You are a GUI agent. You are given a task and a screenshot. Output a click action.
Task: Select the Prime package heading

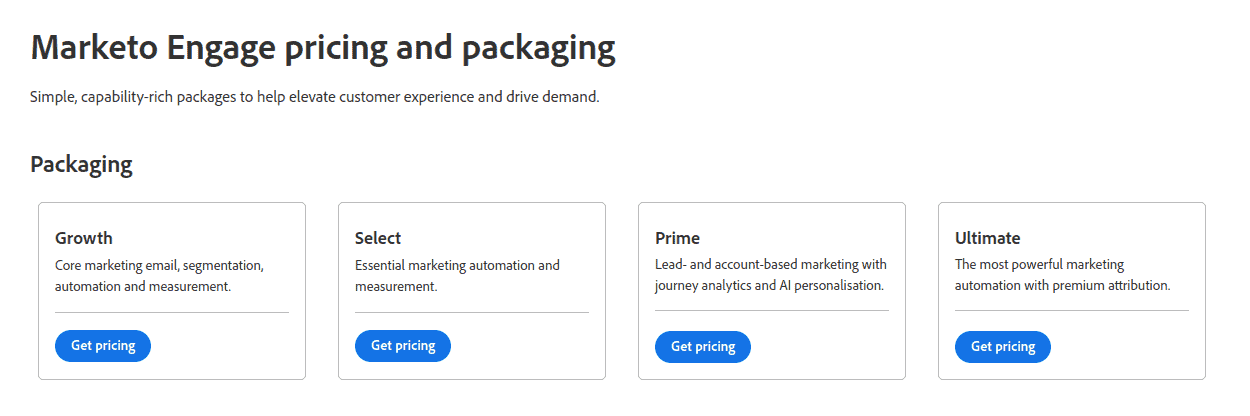coord(677,238)
